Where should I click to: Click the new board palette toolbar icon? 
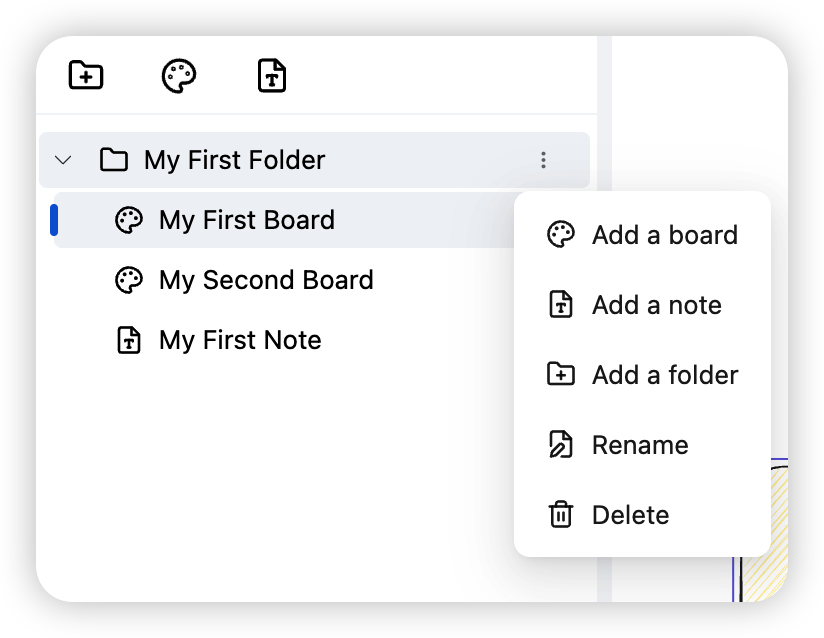pos(179,76)
